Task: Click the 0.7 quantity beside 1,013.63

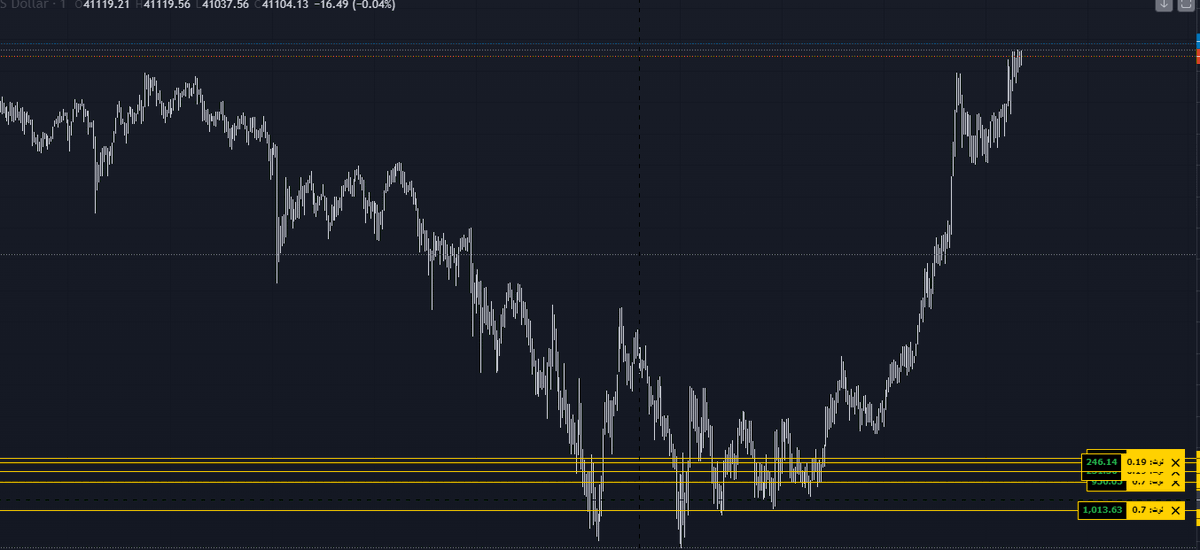Action: tap(1139, 511)
